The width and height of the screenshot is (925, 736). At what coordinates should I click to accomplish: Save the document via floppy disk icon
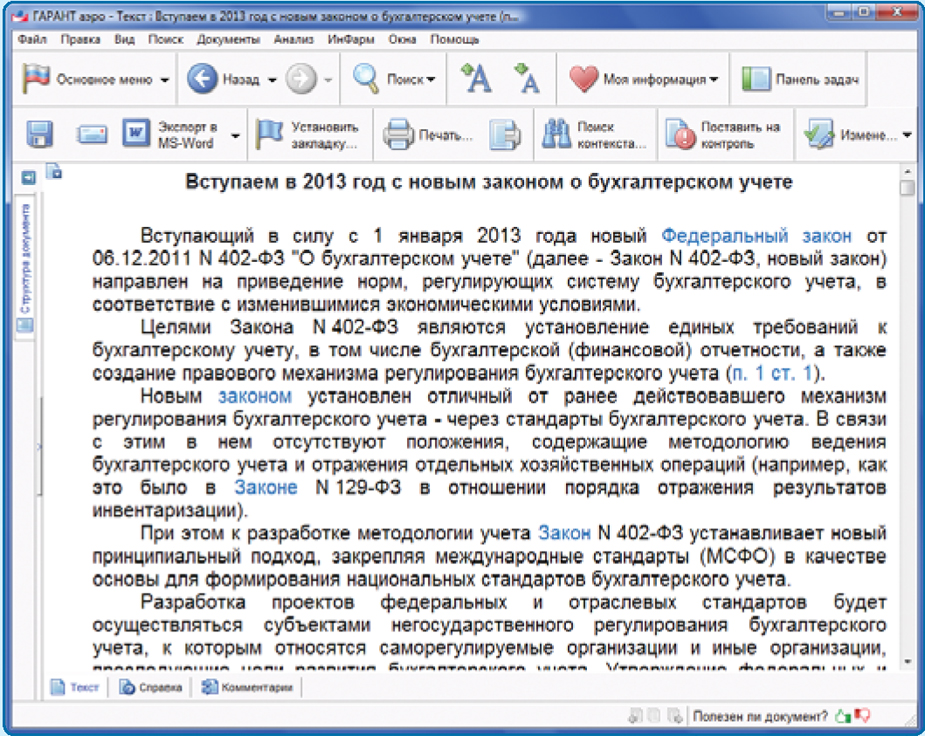pos(38,133)
